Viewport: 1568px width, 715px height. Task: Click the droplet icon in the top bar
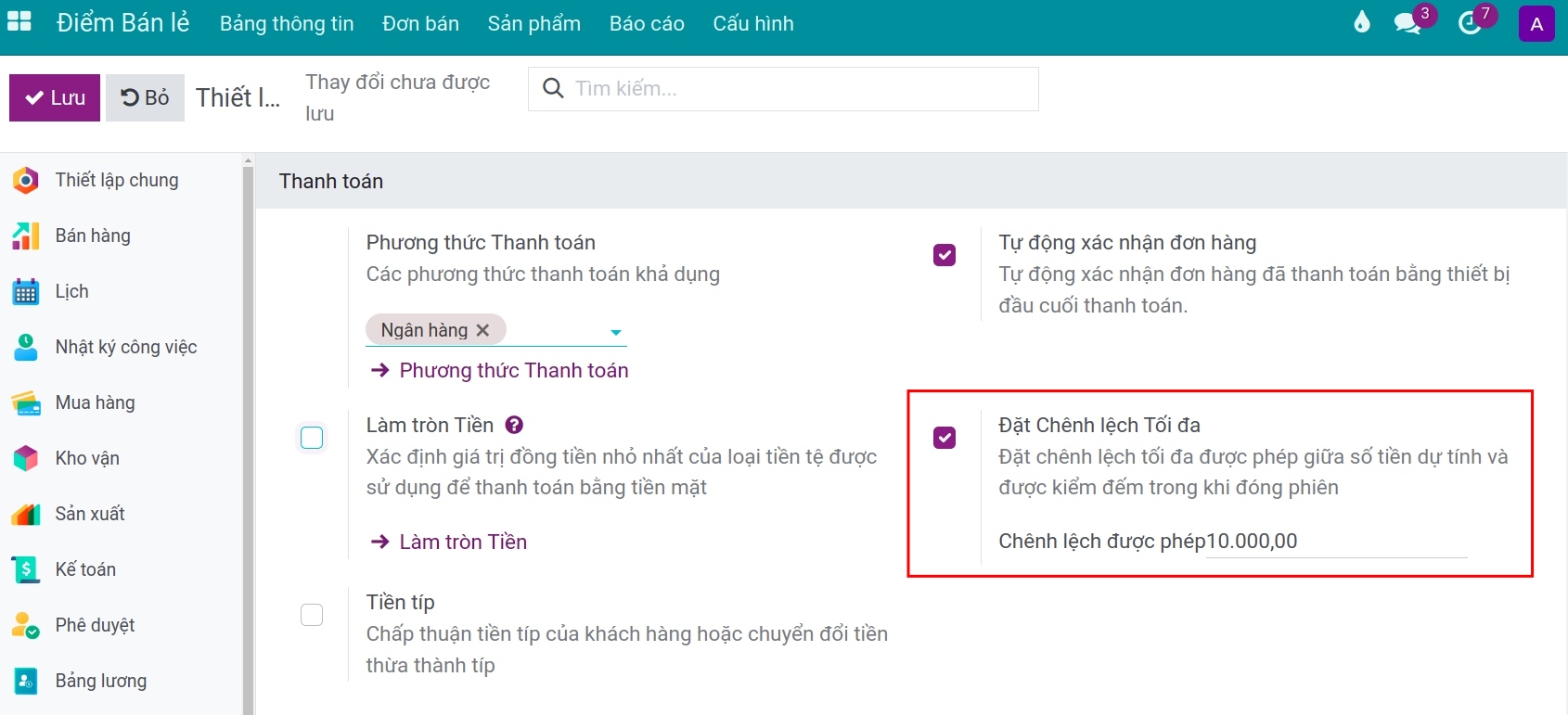click(x=1361, y=22)
